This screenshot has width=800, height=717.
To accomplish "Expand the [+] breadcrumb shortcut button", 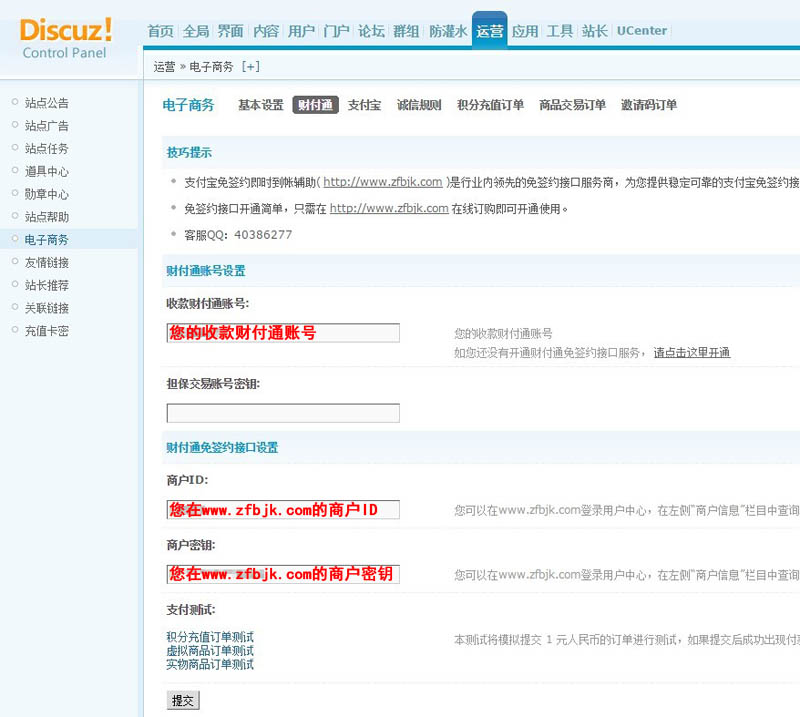I will (x=251, y=66).
